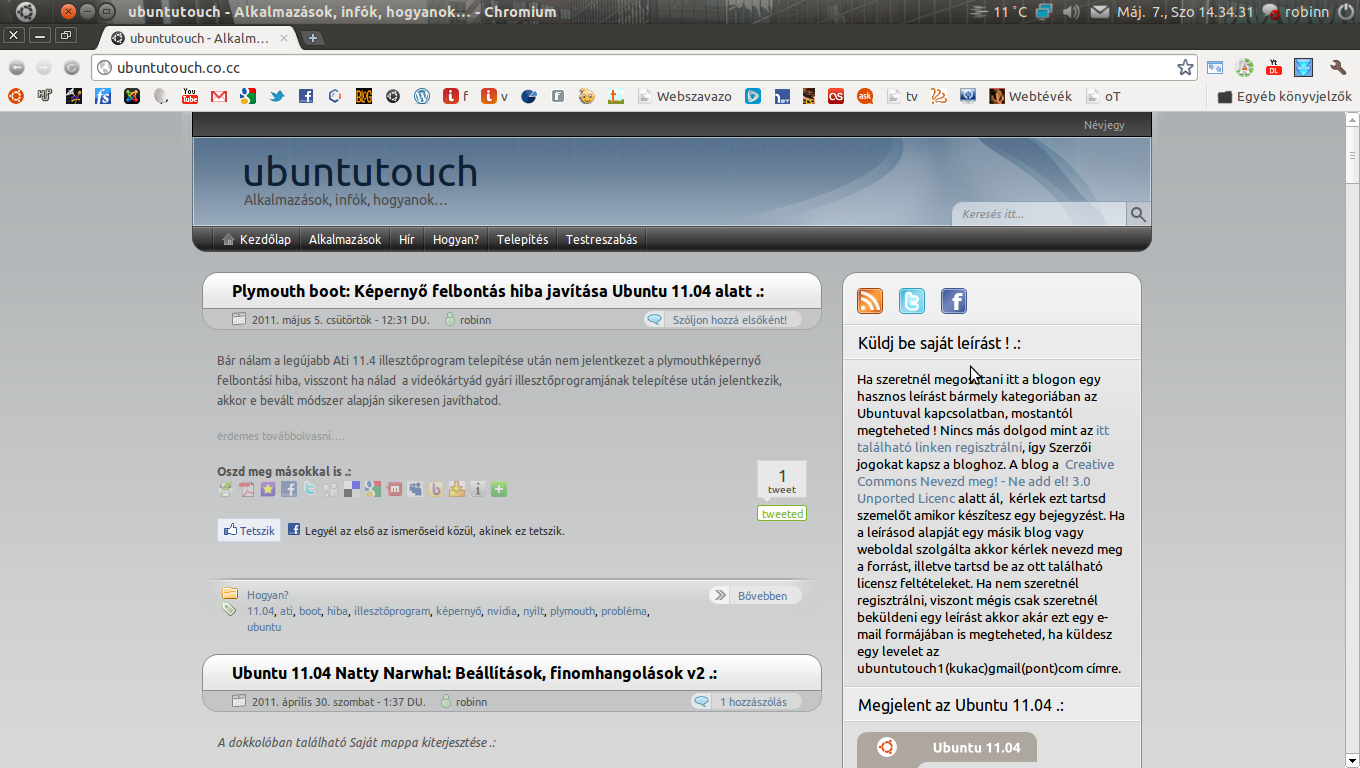Screen dimensions: 1360x768
Task: Open the Testreszabás menu item
Action: 601,239
